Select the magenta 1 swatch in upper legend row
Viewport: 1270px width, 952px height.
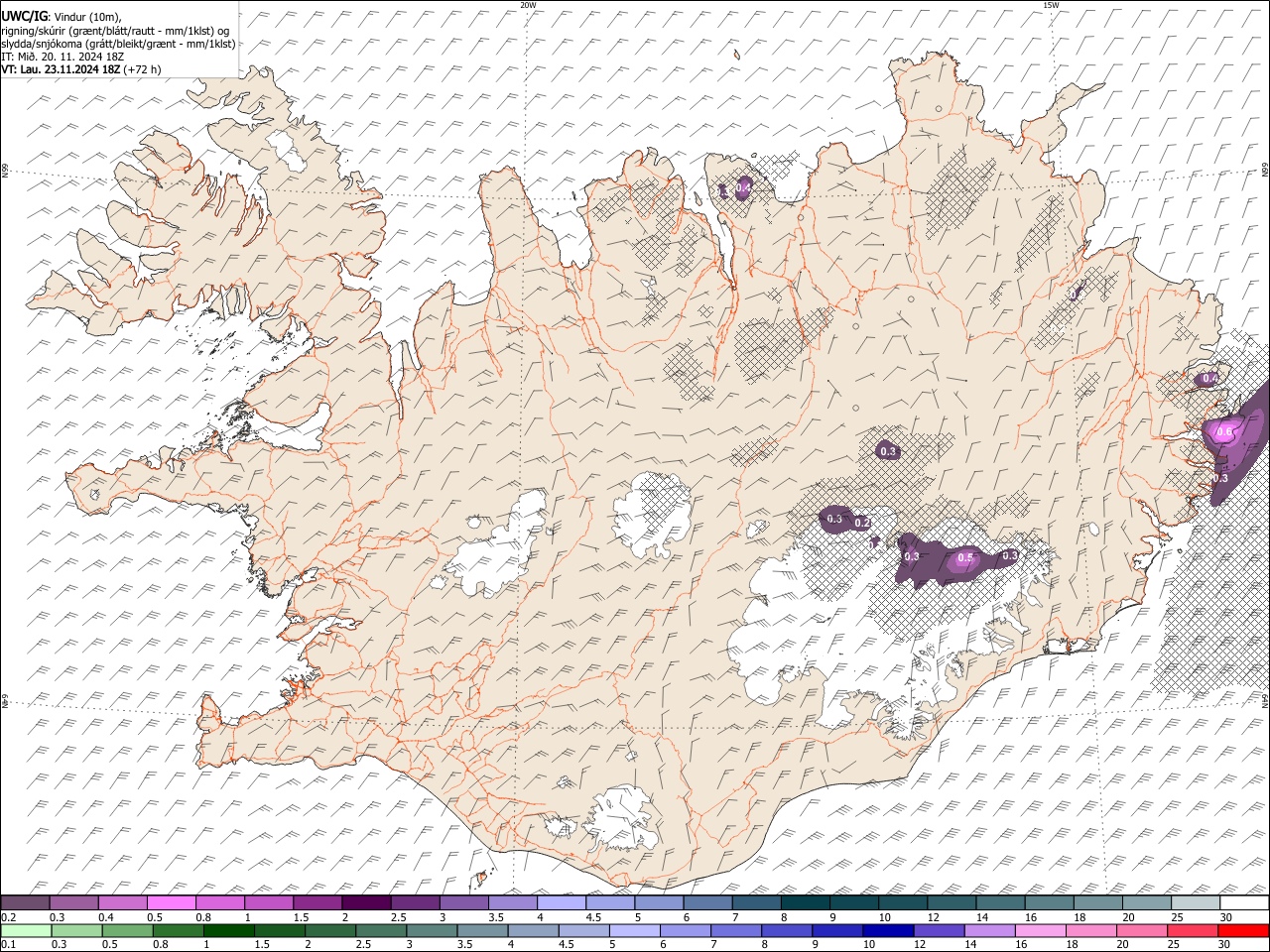269,903
